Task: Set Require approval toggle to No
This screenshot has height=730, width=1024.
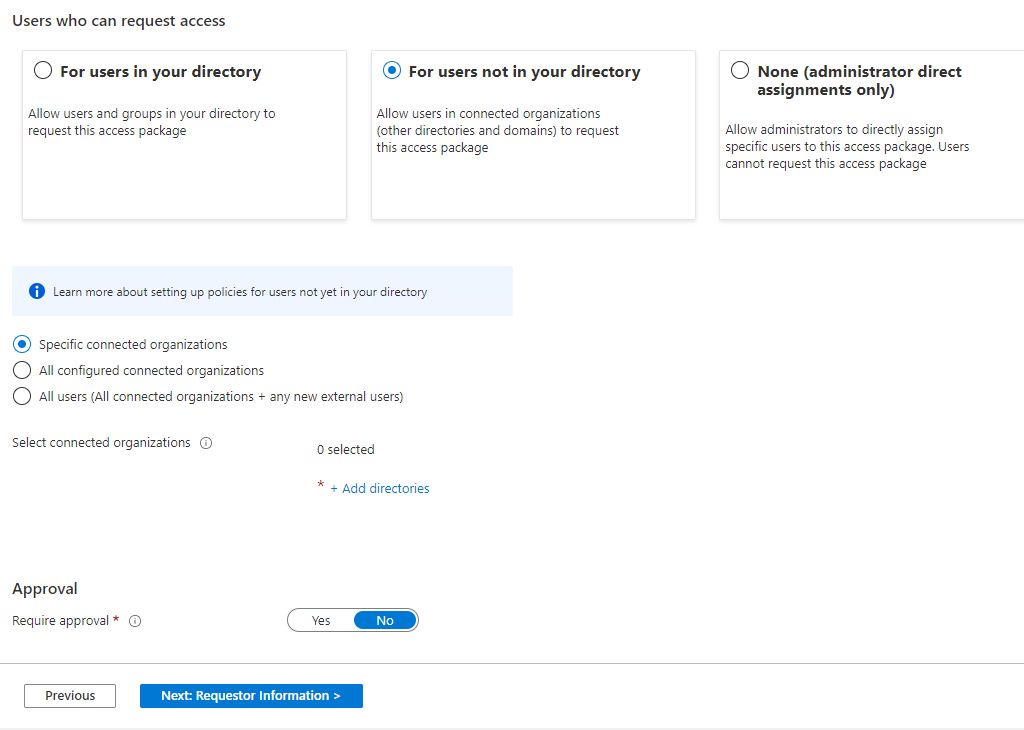Action: (385, 621)
